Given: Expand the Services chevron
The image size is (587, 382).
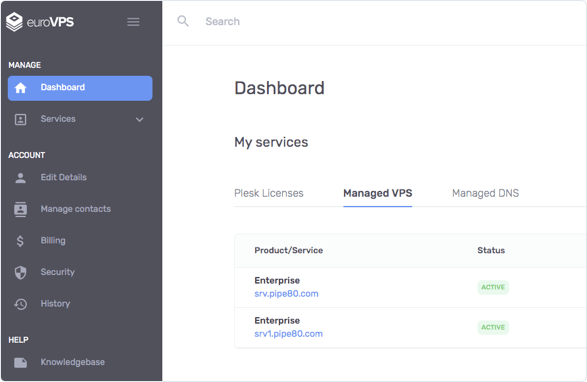Looking at the screenshot, I should pyautogui.click(x=139, y=120).
